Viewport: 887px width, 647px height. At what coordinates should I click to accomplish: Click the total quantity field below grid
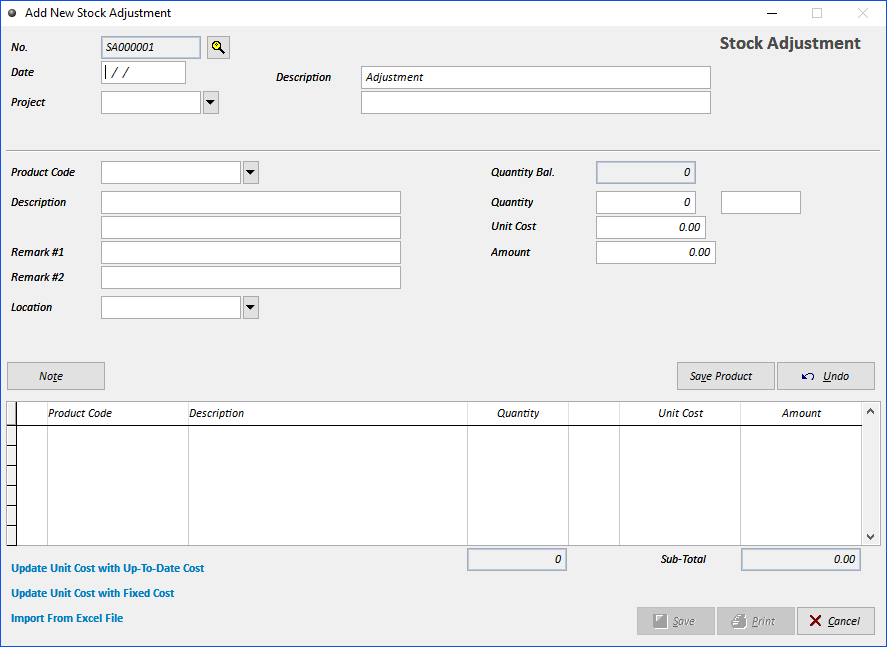(x=516, y=559)
